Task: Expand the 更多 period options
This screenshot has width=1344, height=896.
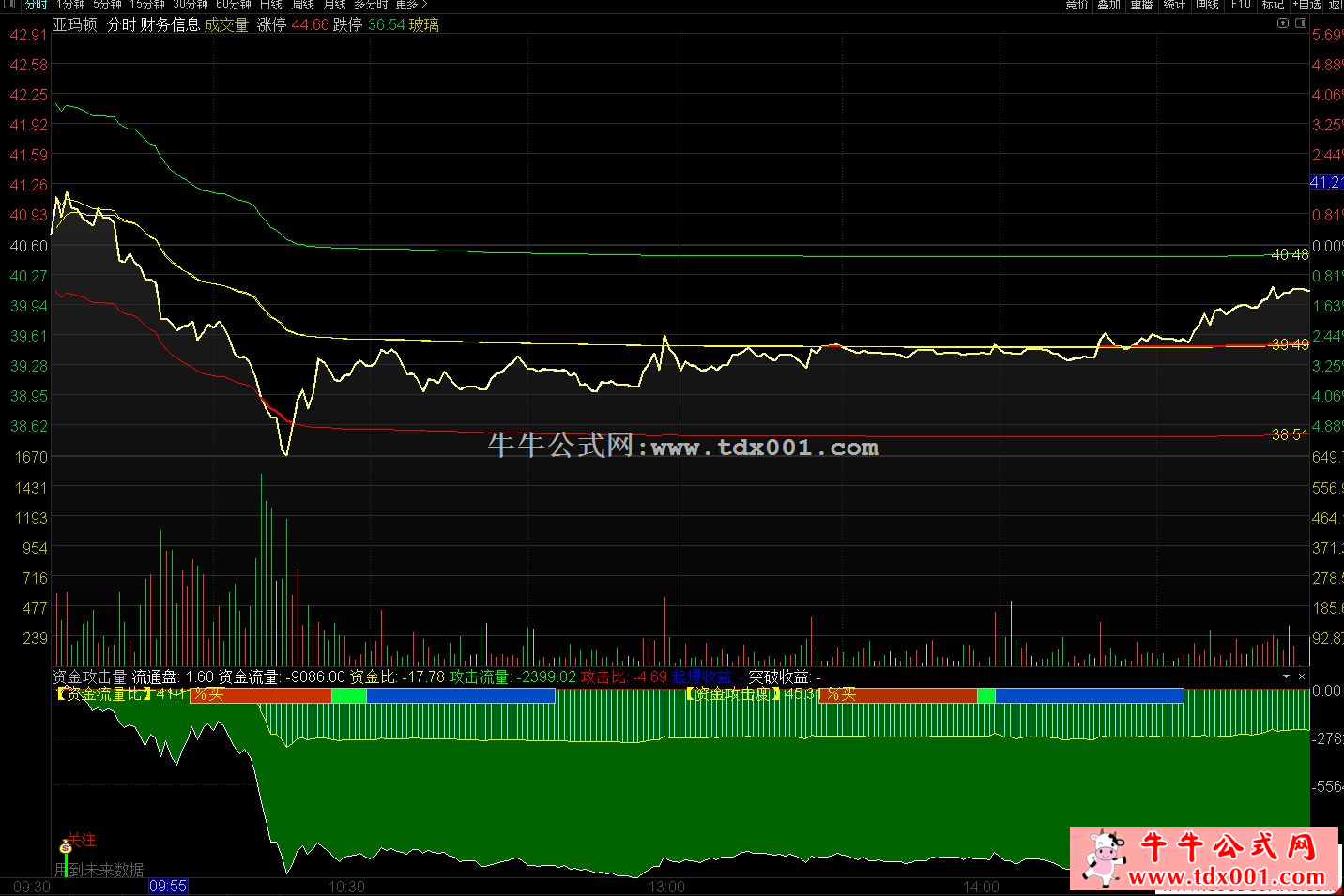Action: click(410, 5)
